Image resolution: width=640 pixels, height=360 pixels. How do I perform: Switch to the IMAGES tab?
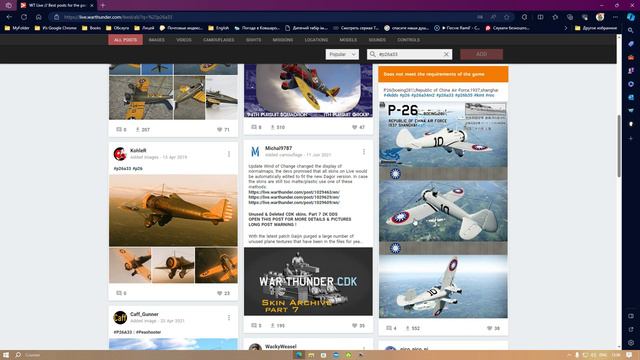click(x=157, y=40)
